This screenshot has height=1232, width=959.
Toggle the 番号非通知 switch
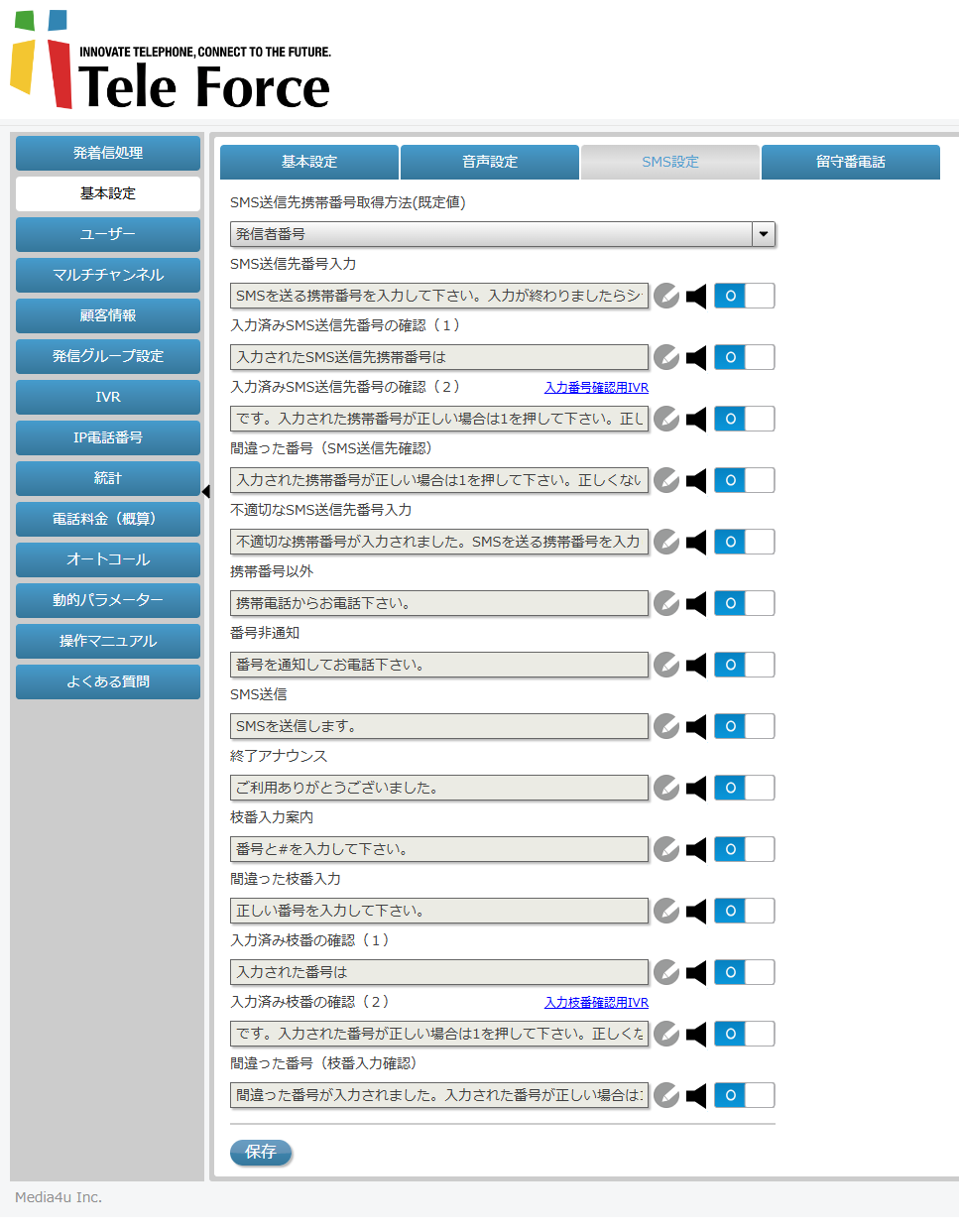click(x=744, y=665)
